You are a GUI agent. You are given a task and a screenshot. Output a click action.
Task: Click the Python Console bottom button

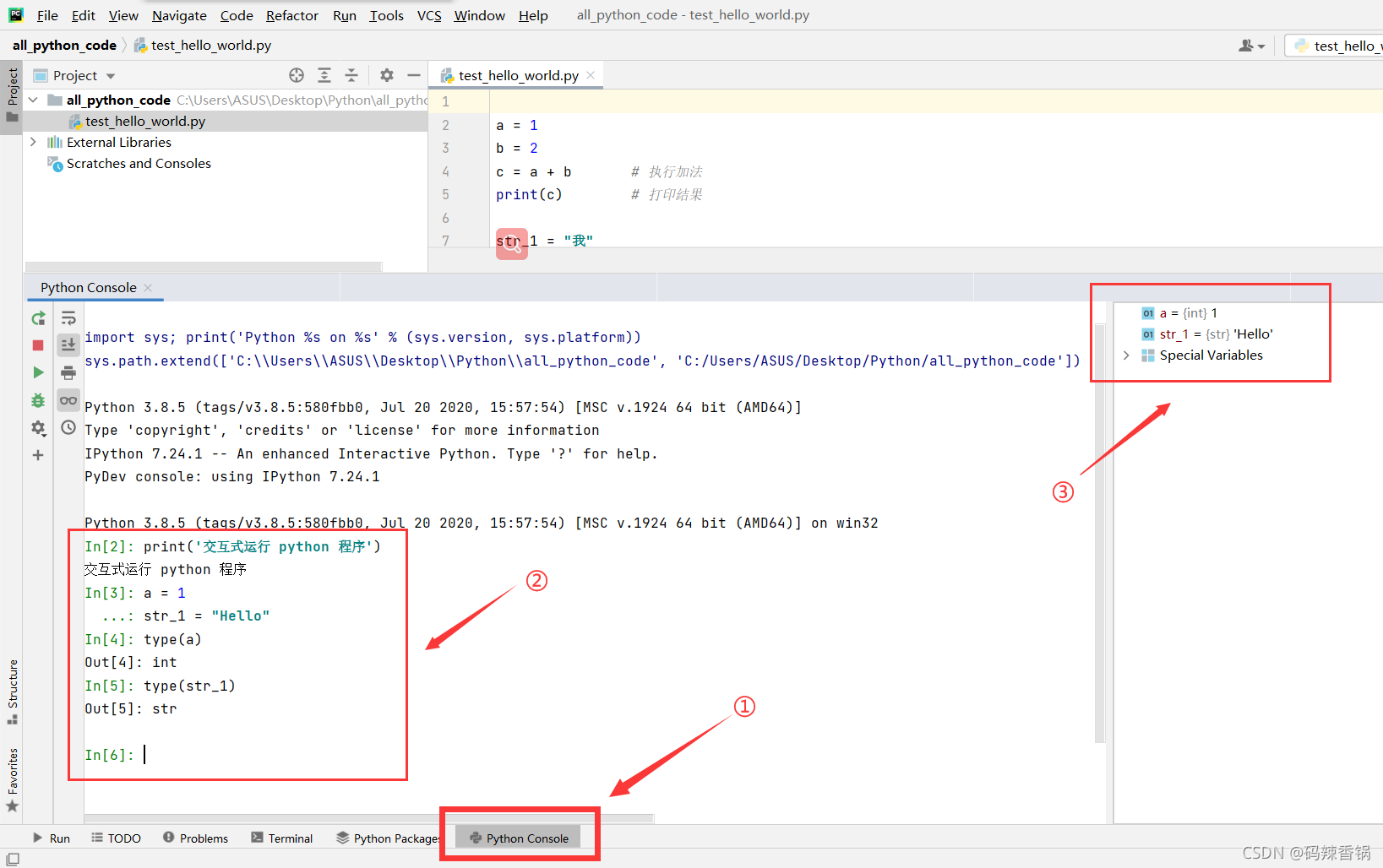point(519,838)
